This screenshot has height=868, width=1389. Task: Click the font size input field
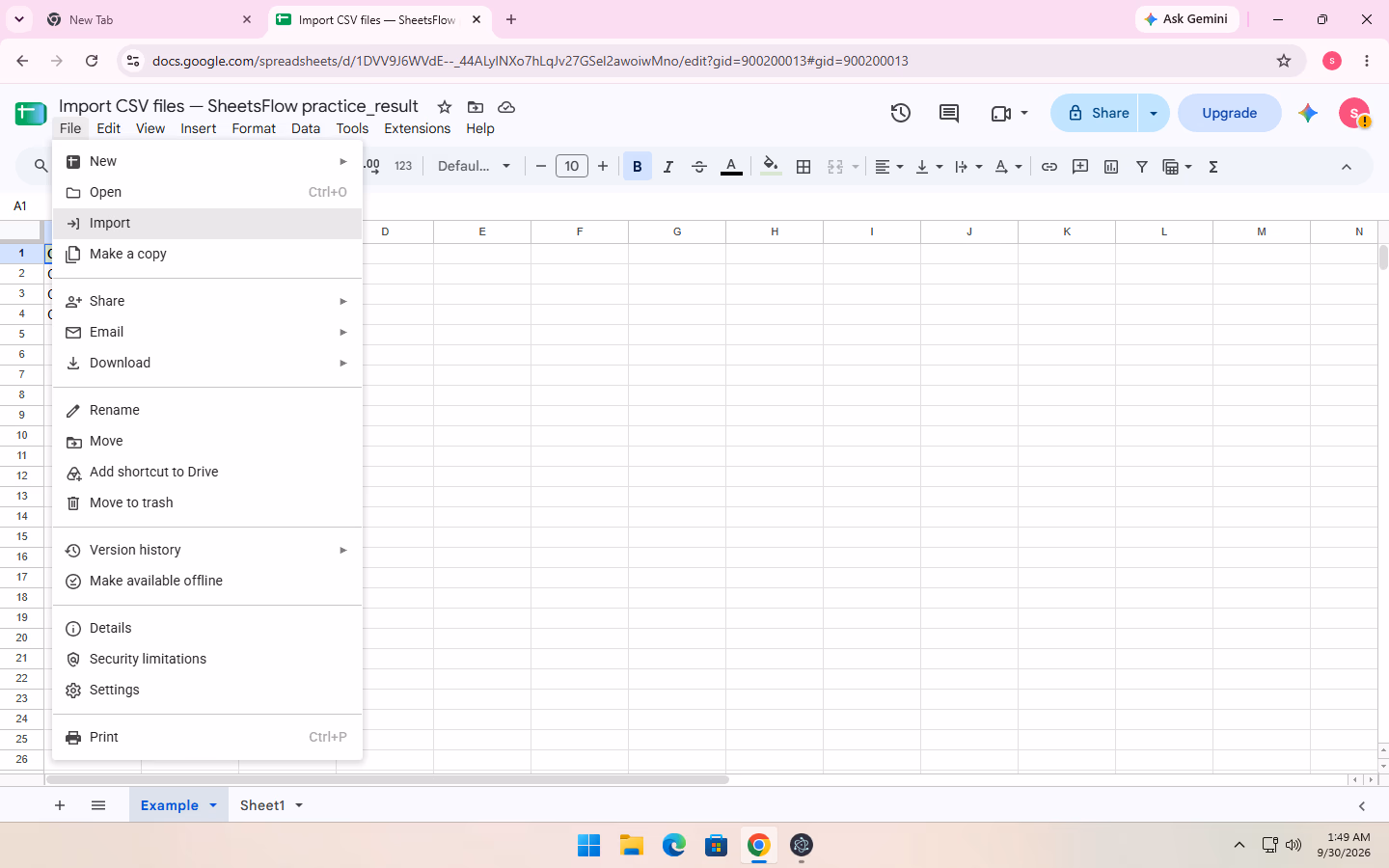click(572, 167)
